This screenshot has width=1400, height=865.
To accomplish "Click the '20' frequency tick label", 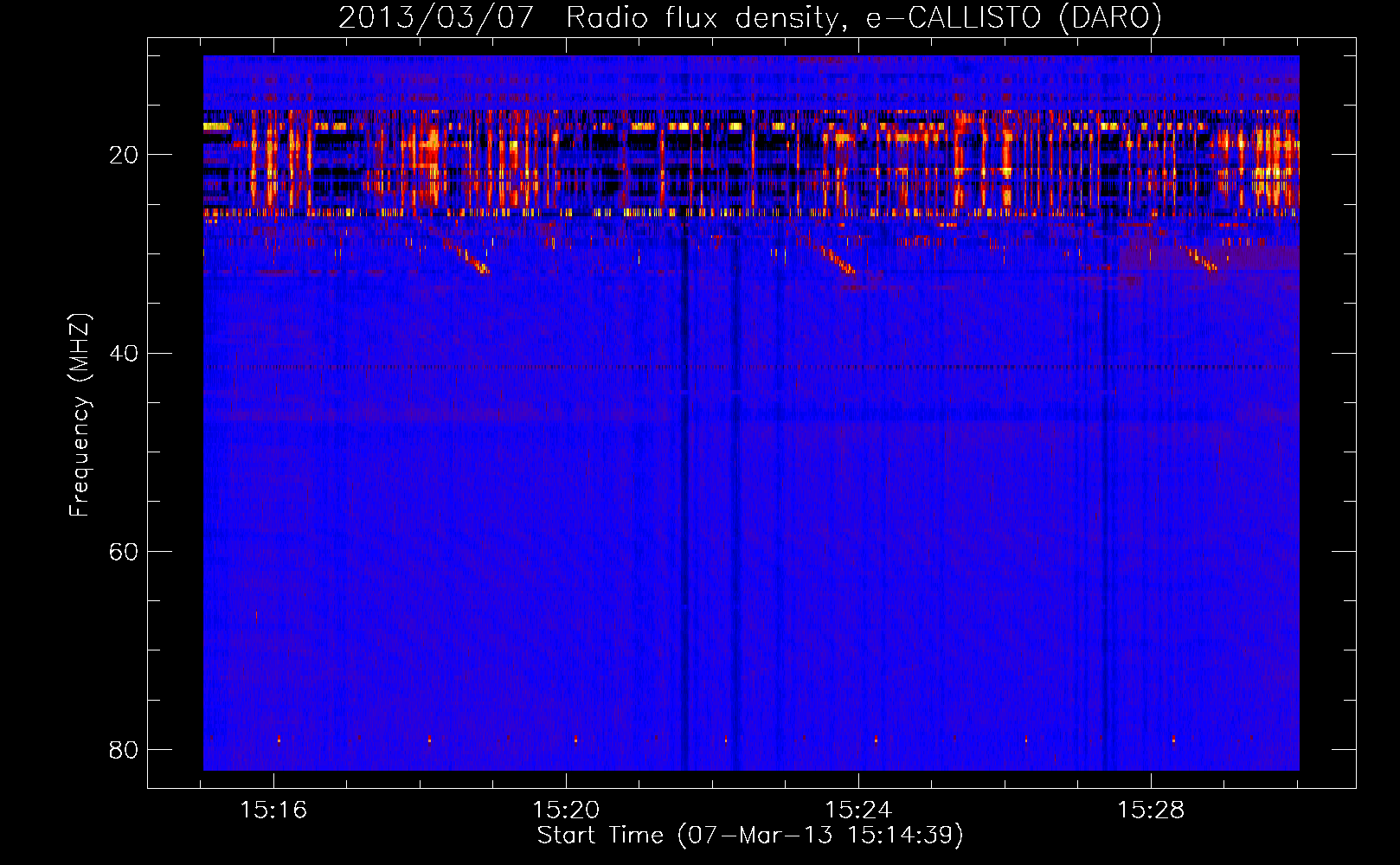I will point(124,156).
